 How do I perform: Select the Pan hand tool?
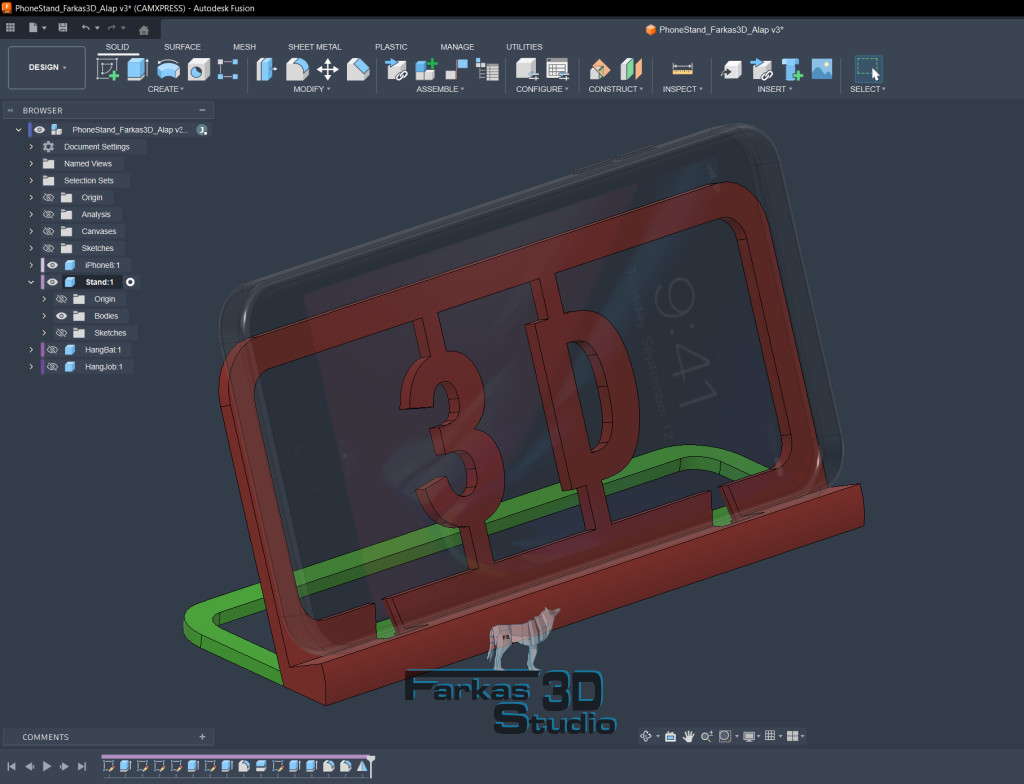[x=689, y=736]
